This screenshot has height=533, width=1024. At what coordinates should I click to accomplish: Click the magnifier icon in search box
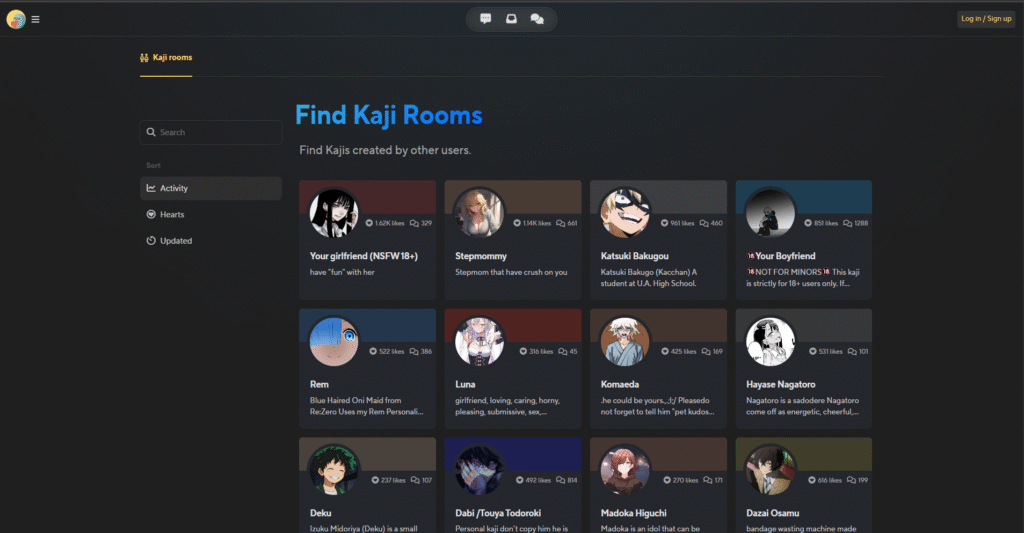coord(151,132)
